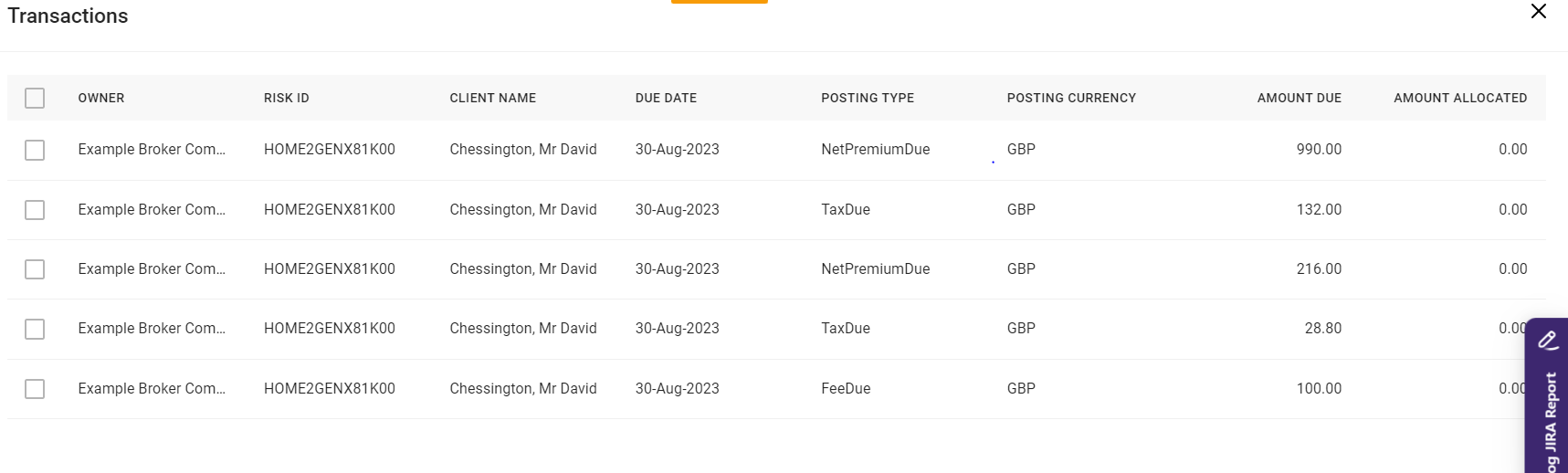Sort by the Owner column header

(101, 98)
